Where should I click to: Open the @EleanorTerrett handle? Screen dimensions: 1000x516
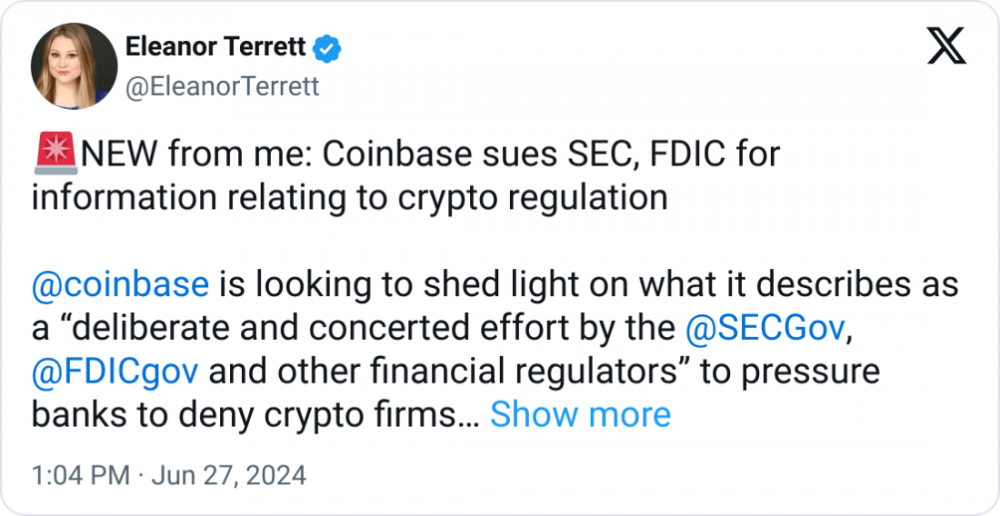point(222,87)
